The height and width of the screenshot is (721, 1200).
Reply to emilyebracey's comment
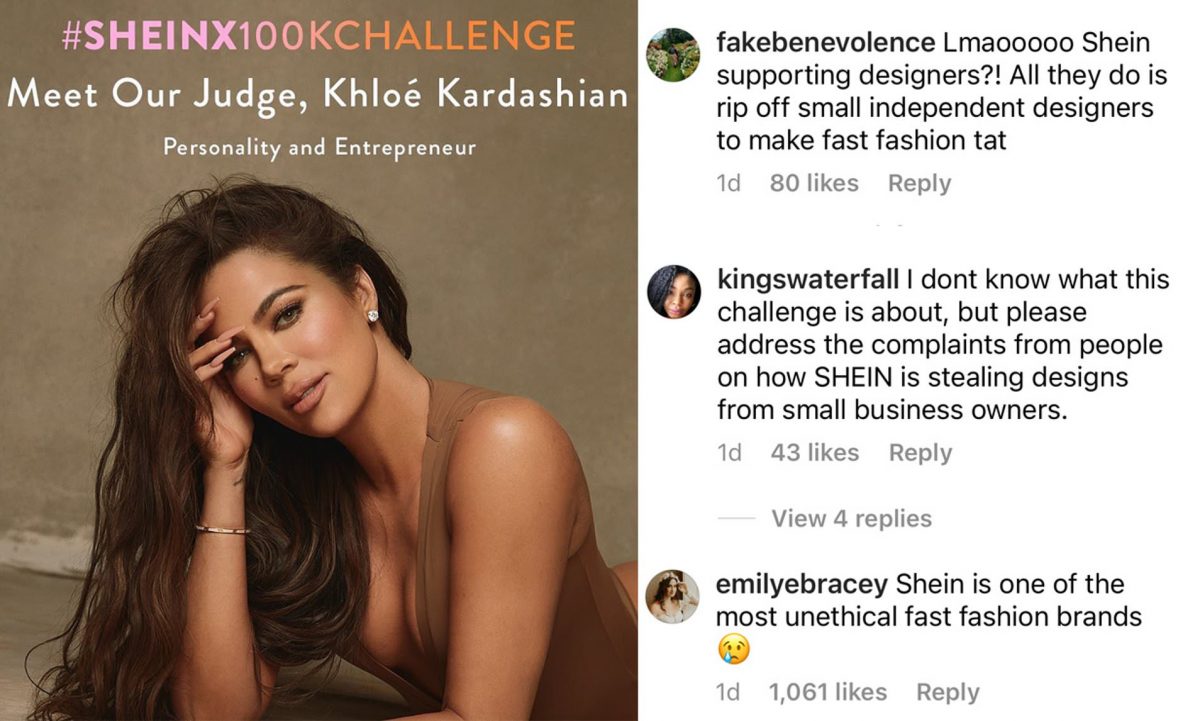pos(947,691)
